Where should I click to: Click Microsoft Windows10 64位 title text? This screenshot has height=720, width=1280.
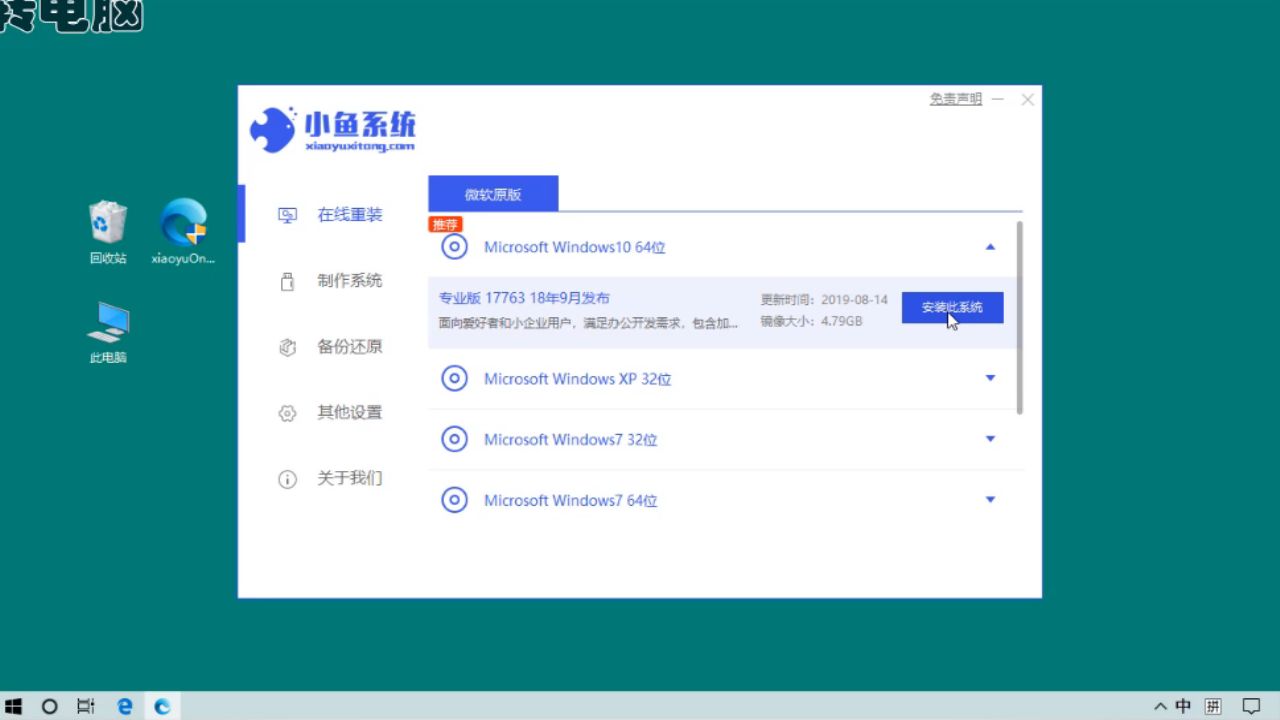575,247
